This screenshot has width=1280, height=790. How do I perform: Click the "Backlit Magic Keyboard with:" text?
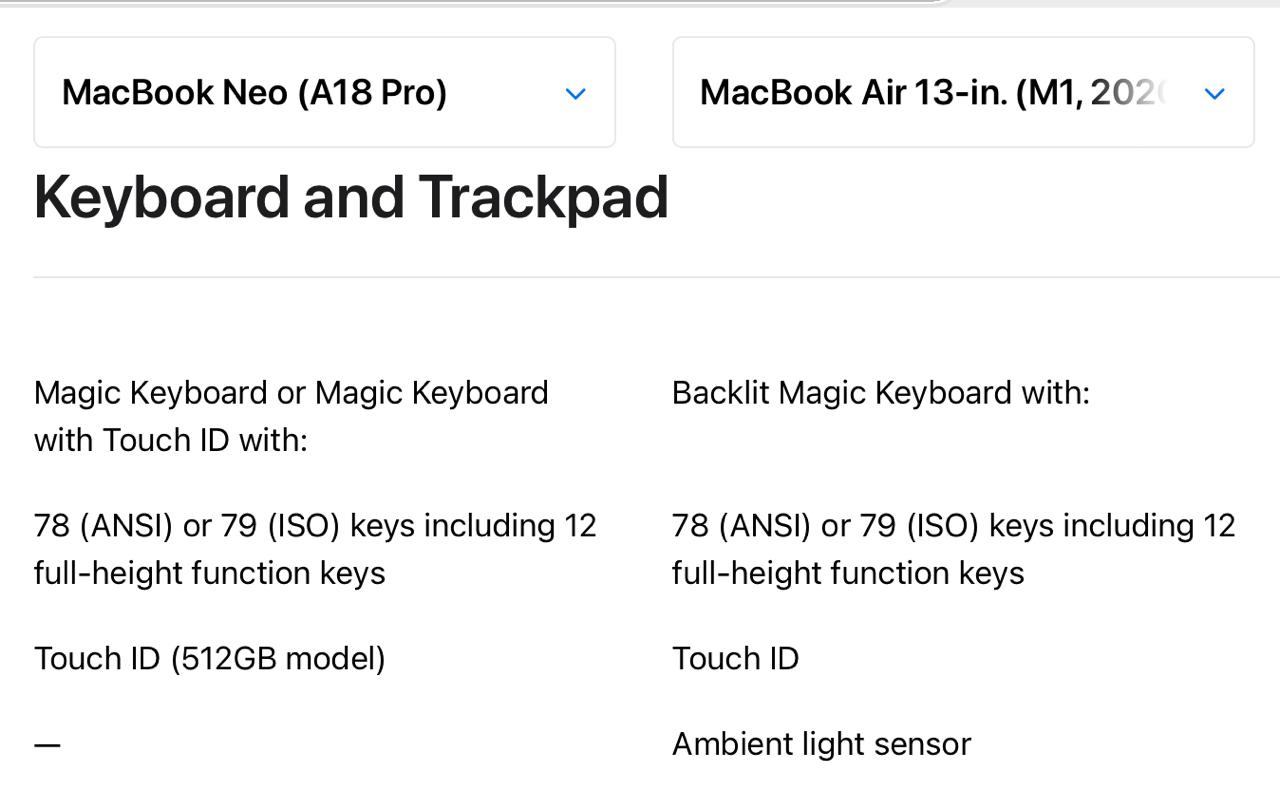pyautogui.click(x=880, y=393)
